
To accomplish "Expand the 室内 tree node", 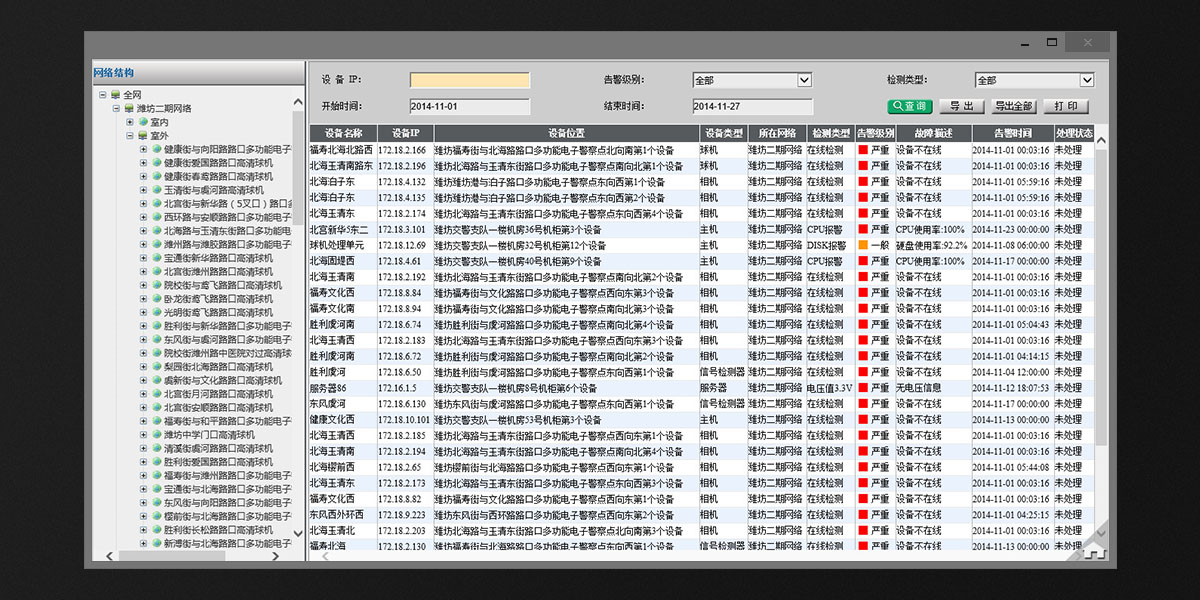I will tap(129, 122).
